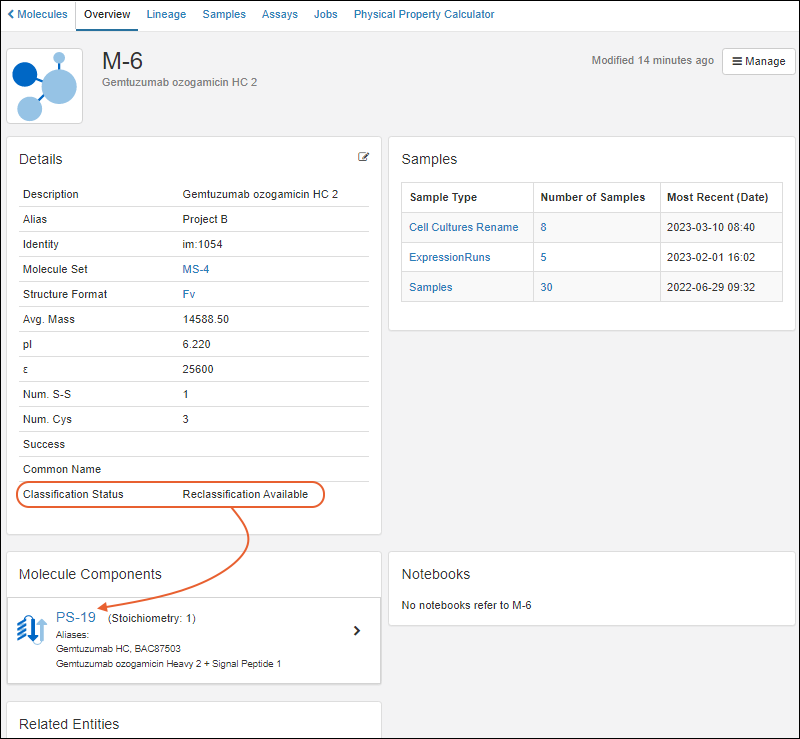Open Cell Cultures Rename sample type
Screen dimensions: 800x739
[463, 227]
